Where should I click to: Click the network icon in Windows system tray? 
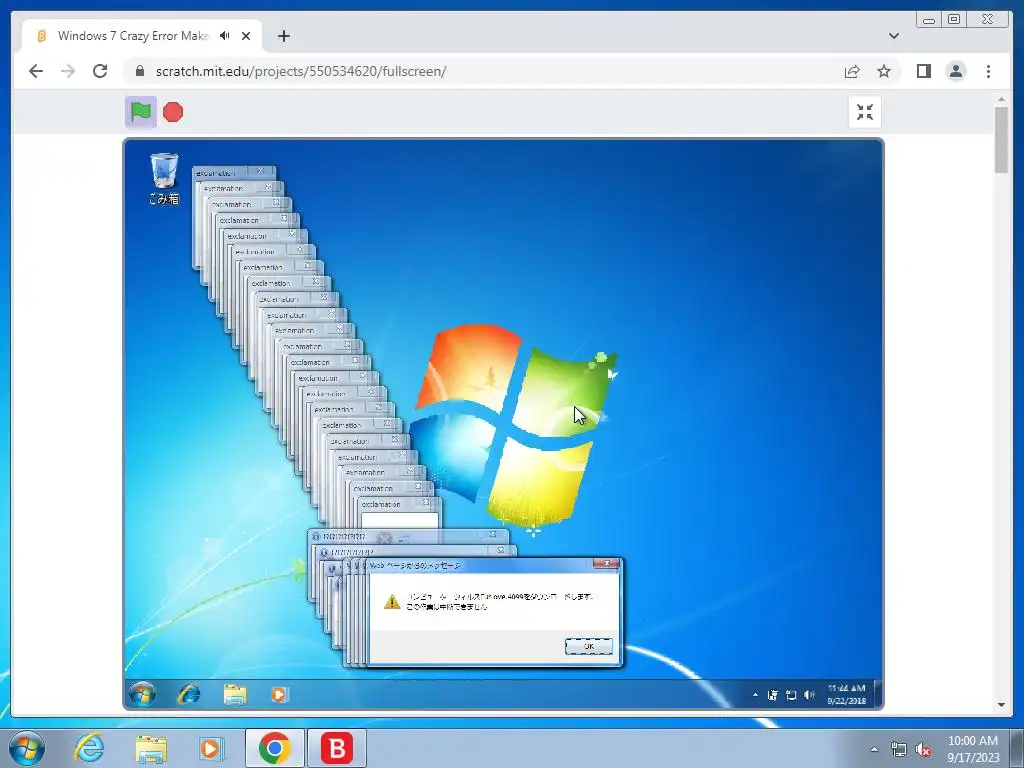click(x=899, y=749)
